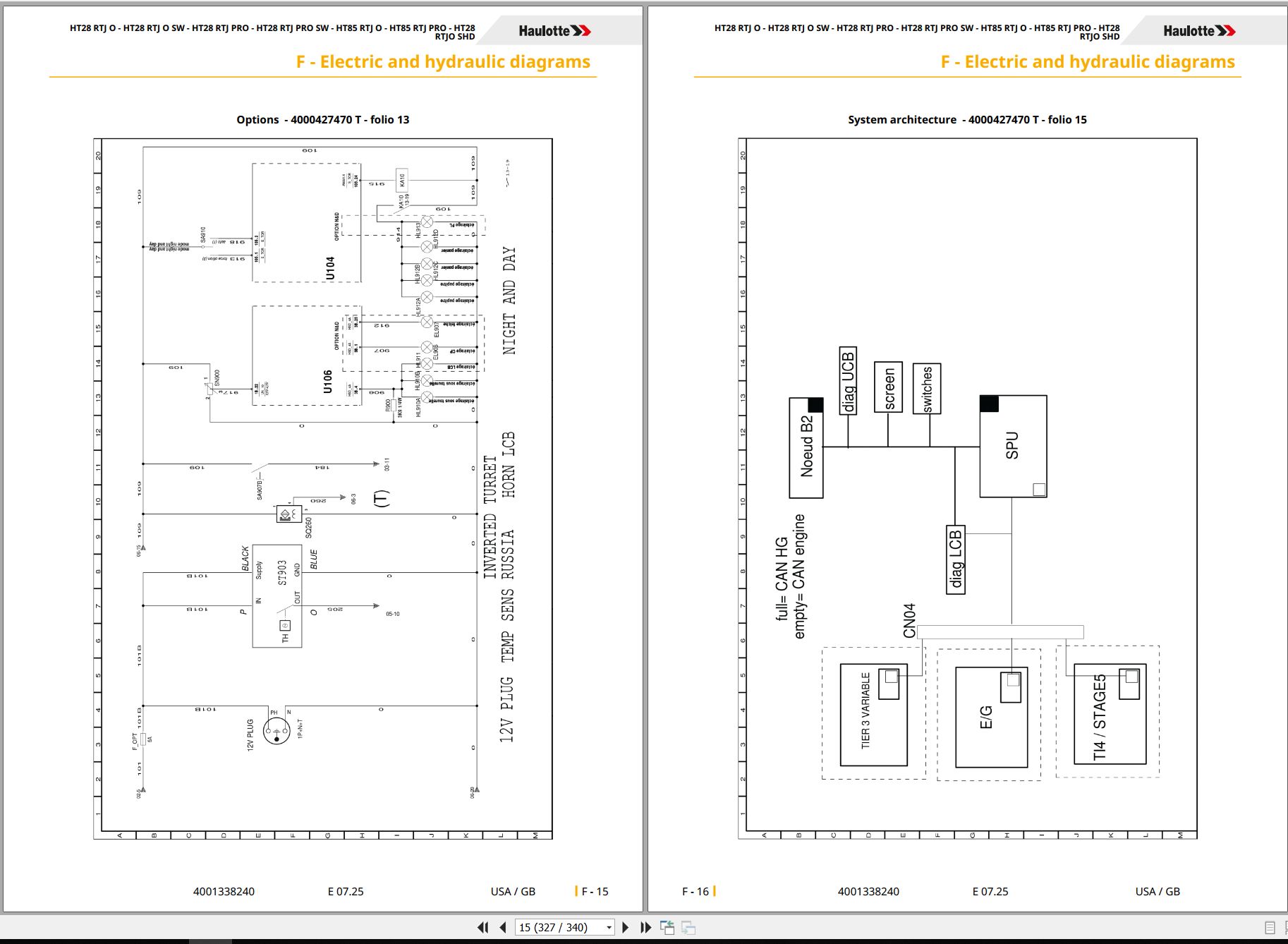The image size is (1288, 944).
Task: Click the 'E/G' engine block
Action: (x=991, y=717)
